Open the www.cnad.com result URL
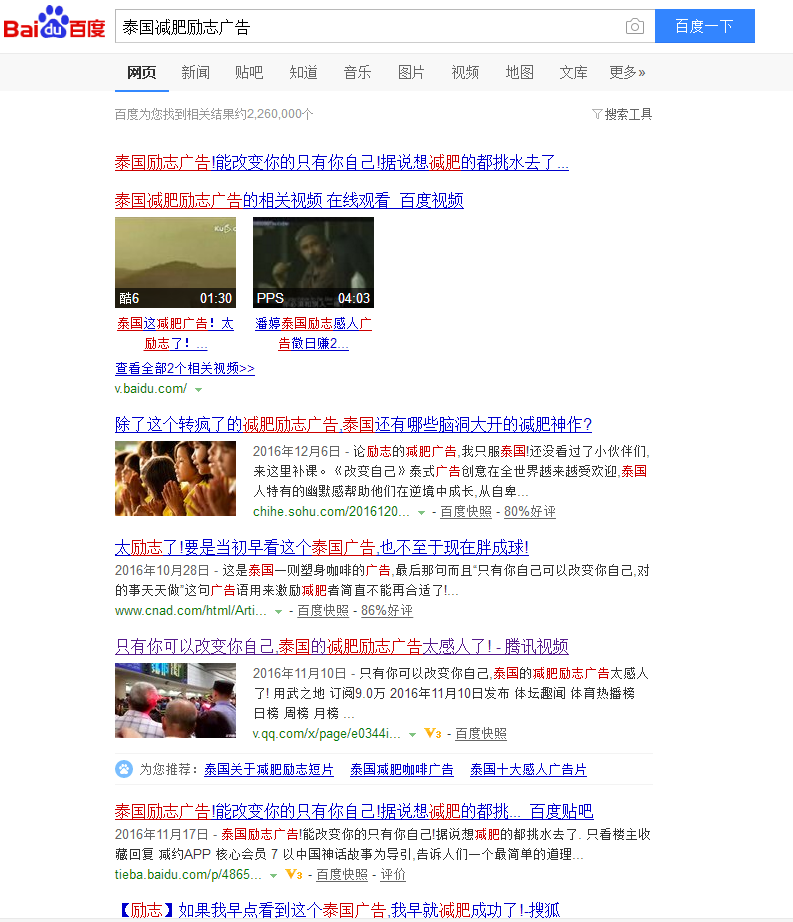Screen dimensions: 793x922 (x=190, y=610)
